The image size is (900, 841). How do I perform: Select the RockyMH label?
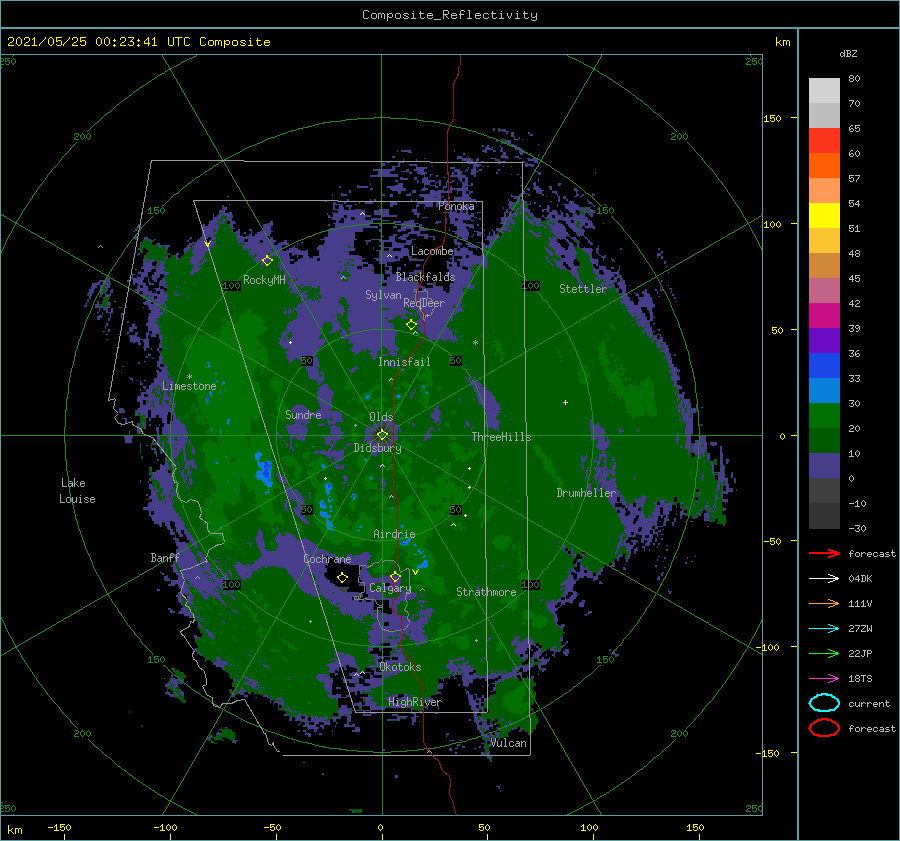coord(264,280)
